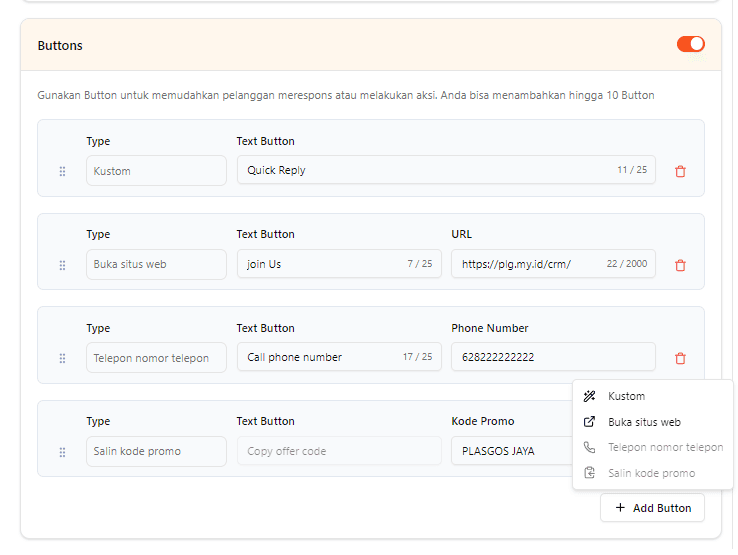
Task: Select Kustom from the popup menu
Action: 626,396
